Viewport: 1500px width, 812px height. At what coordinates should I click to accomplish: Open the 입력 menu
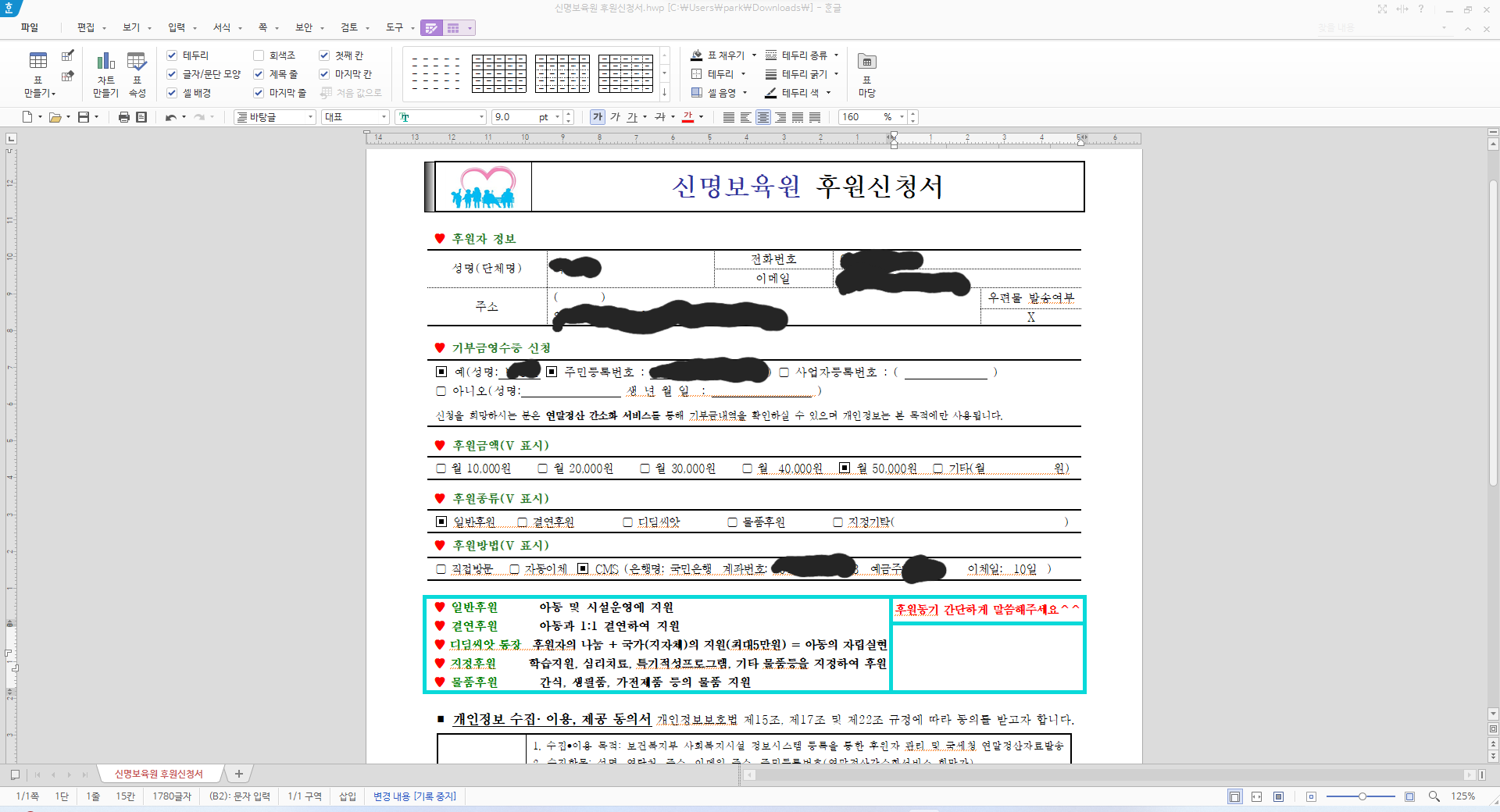[177, 27]
